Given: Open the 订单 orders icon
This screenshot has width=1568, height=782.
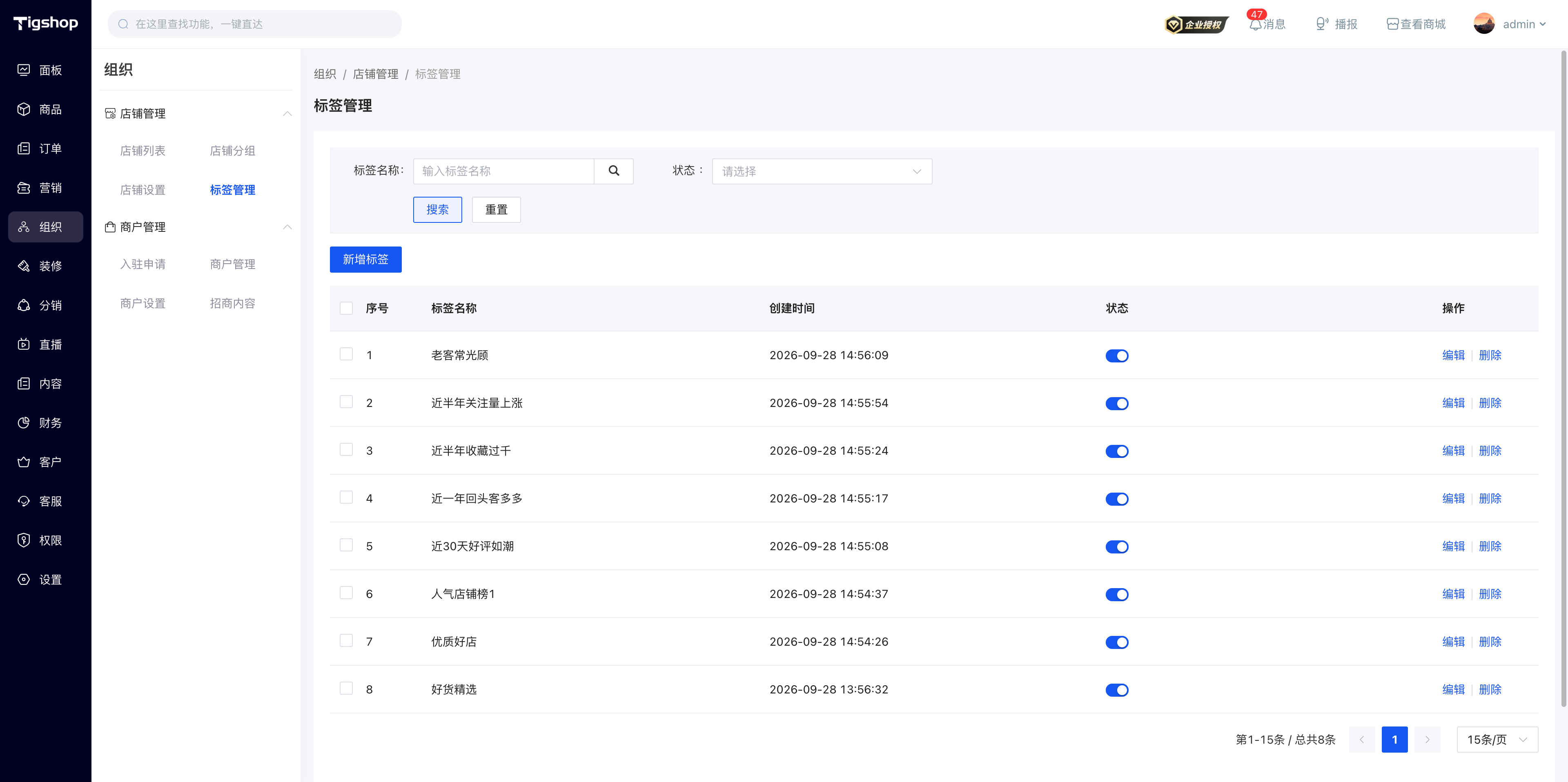Looking at the screenshot, I should pyautogui.click(x=24, y=149).
